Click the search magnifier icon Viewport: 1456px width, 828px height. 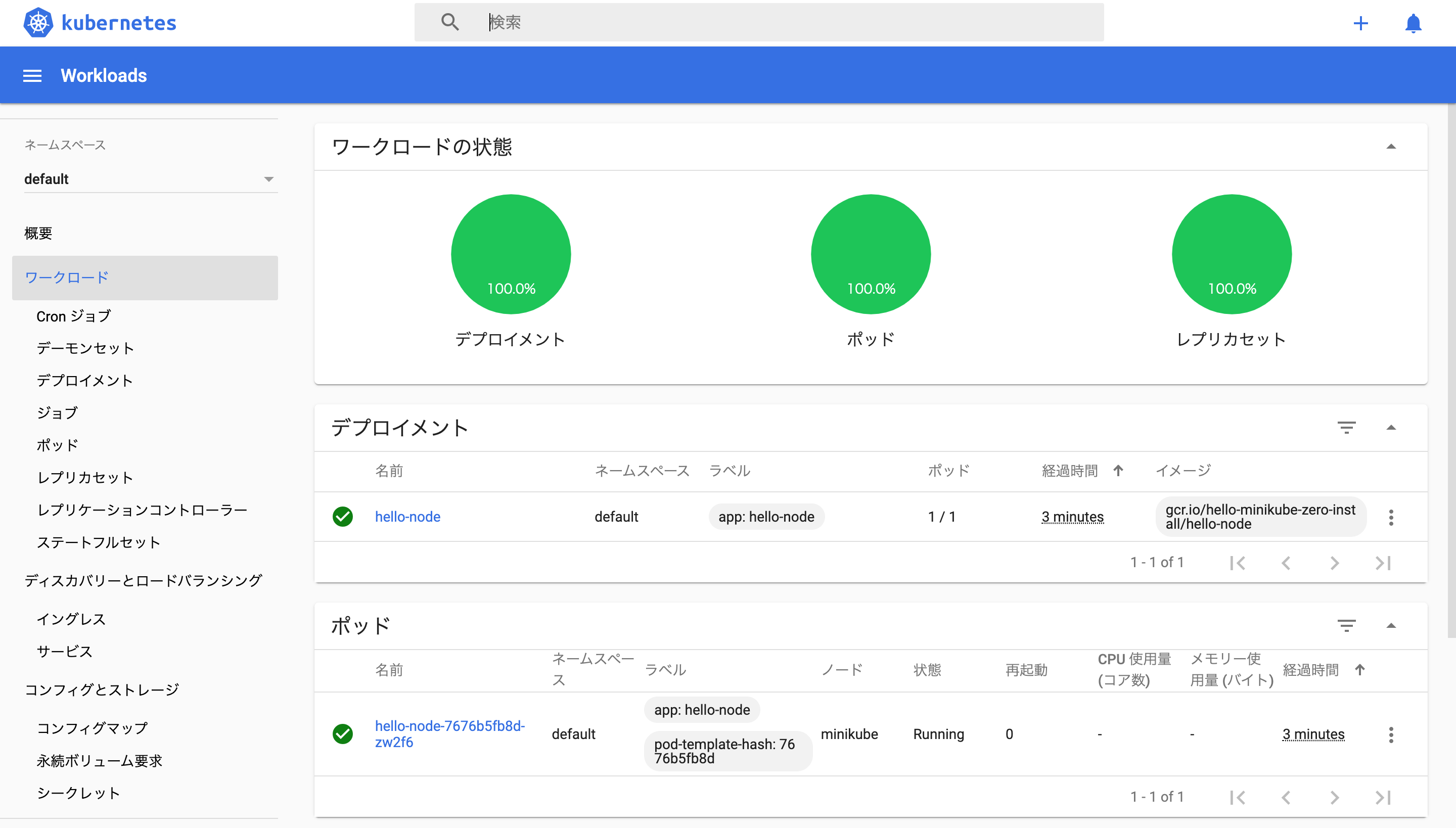450,22
